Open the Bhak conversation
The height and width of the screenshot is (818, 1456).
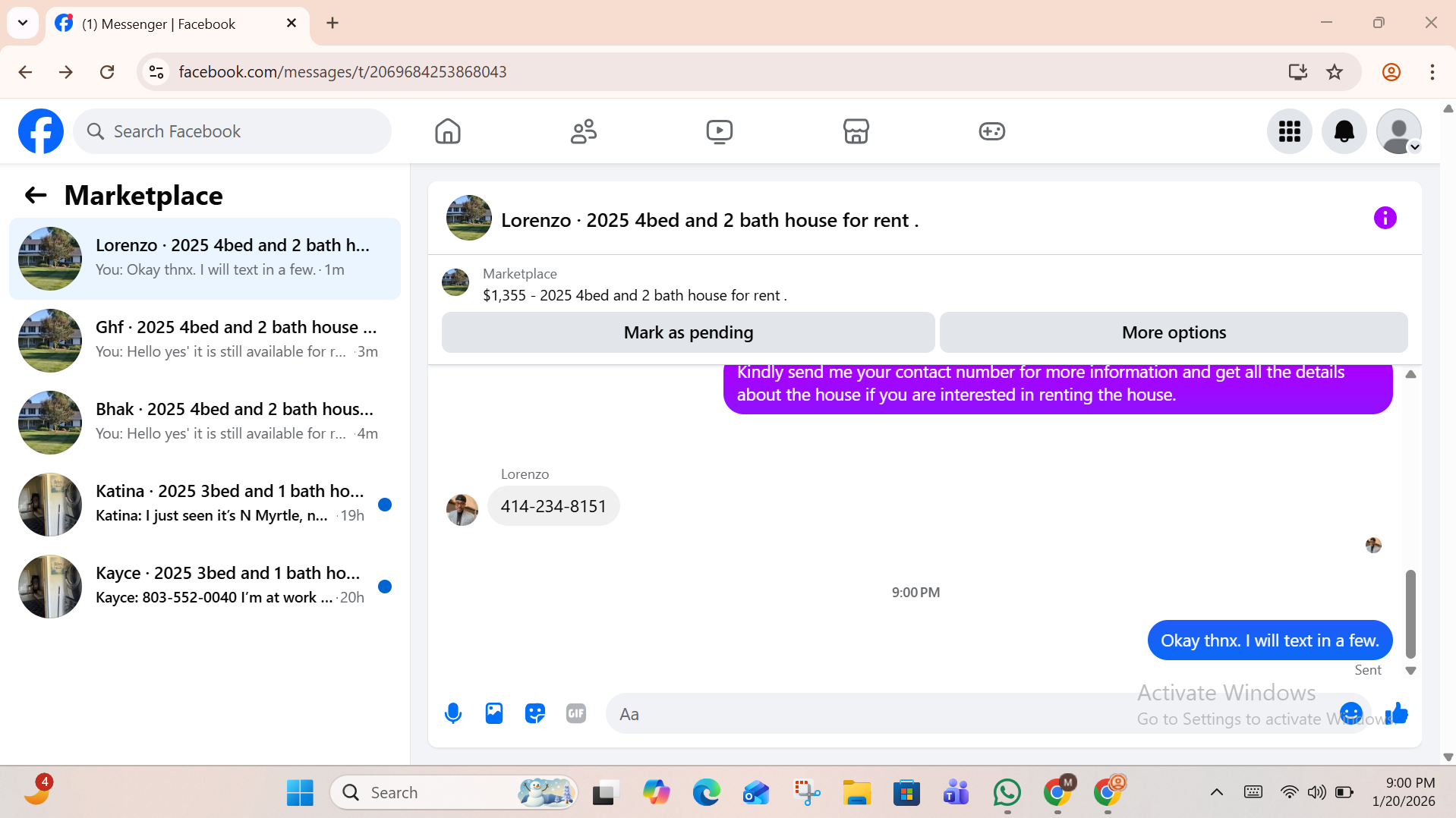pyautogui.click(x=205, y=423)
